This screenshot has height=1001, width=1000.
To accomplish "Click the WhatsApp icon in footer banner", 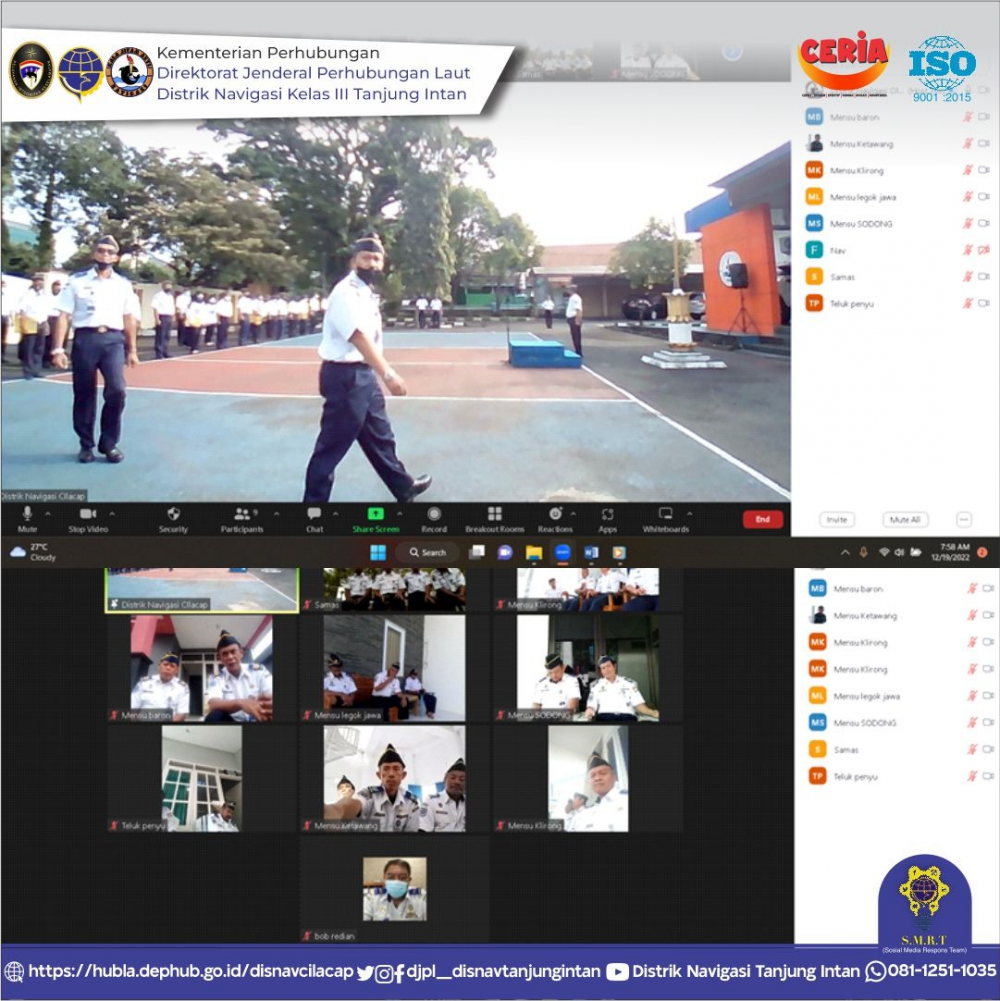I will [875, 972].
